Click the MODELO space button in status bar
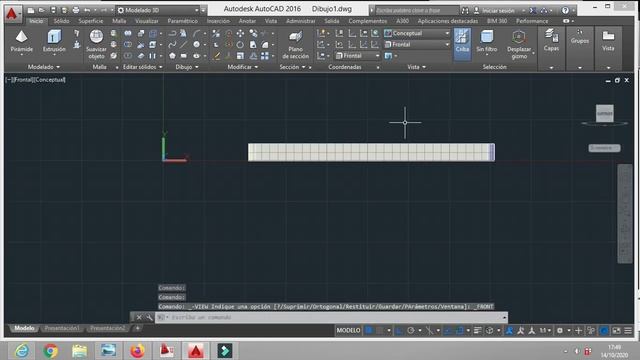640x360 pixels. (348, 330)
